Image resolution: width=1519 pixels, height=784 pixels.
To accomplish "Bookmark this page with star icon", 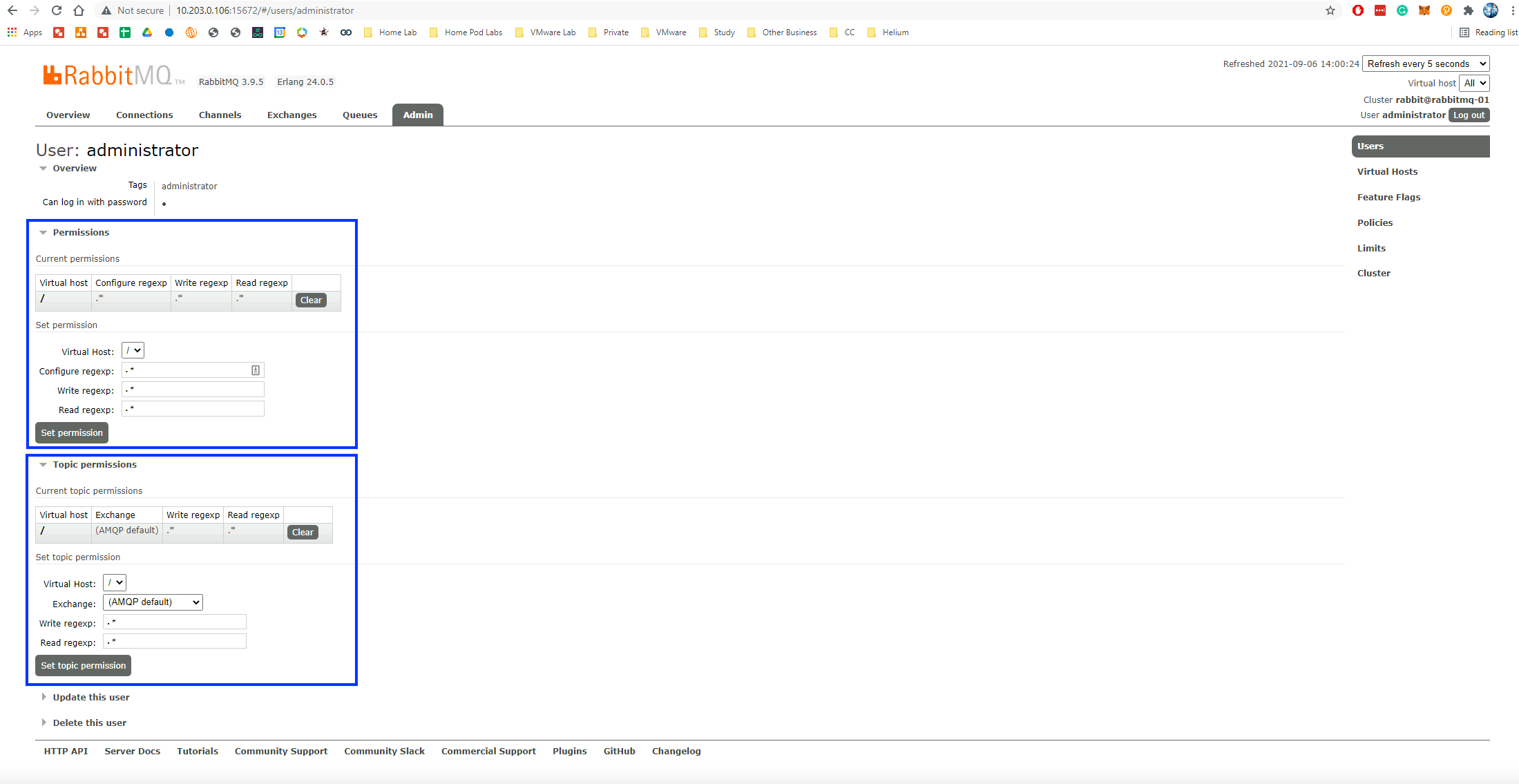I will click(x=1330, y=10).
